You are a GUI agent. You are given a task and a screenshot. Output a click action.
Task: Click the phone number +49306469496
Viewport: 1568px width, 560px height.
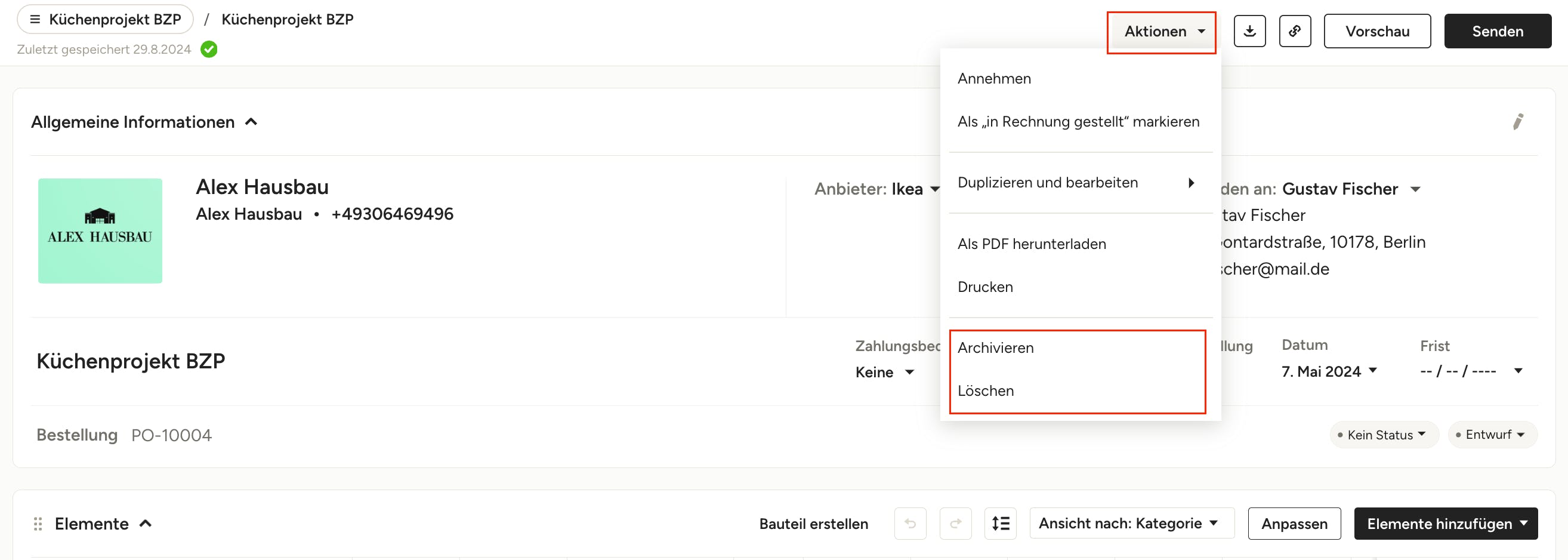point(392,214)
